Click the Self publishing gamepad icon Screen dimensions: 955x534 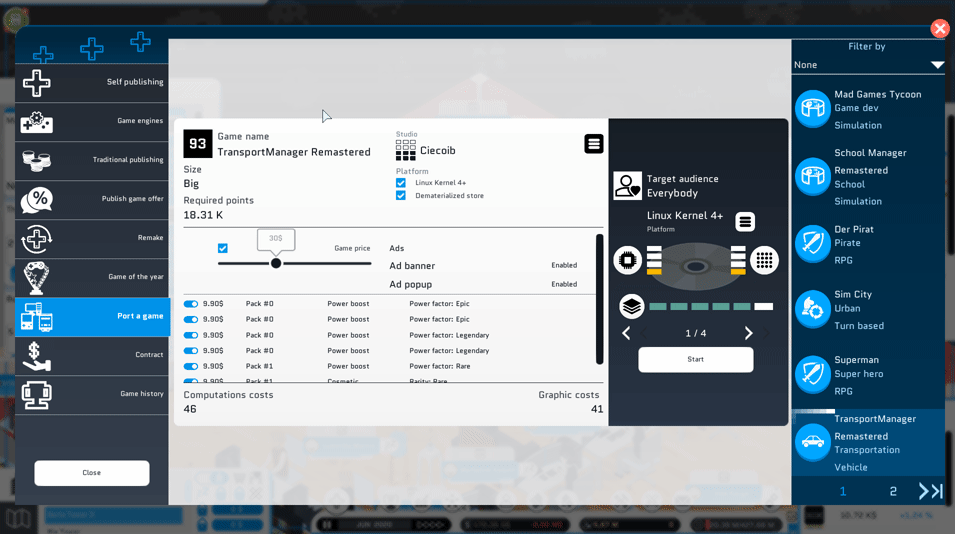tap(37, 83)
